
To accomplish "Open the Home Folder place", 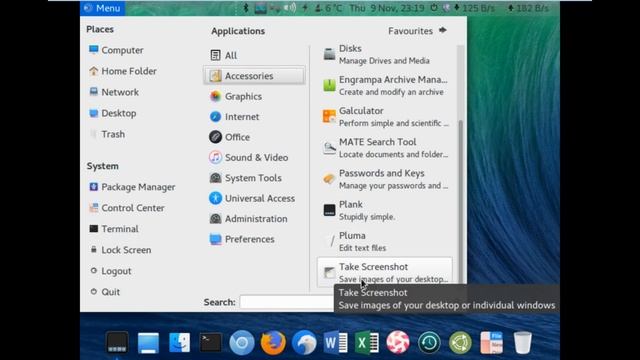I will 122,71.
